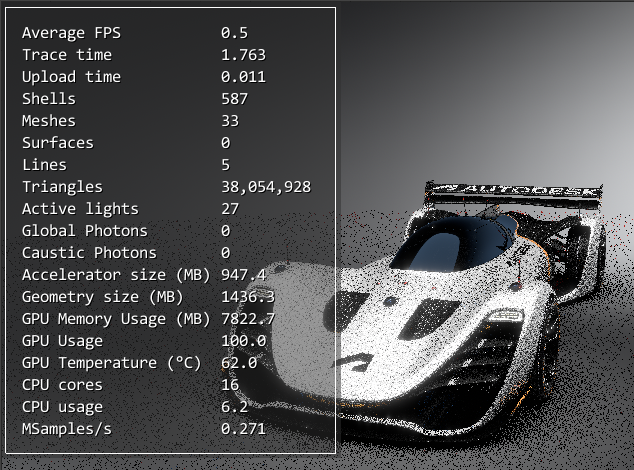Click the 100.0 GPU usage value

click(x=243, y=341)
